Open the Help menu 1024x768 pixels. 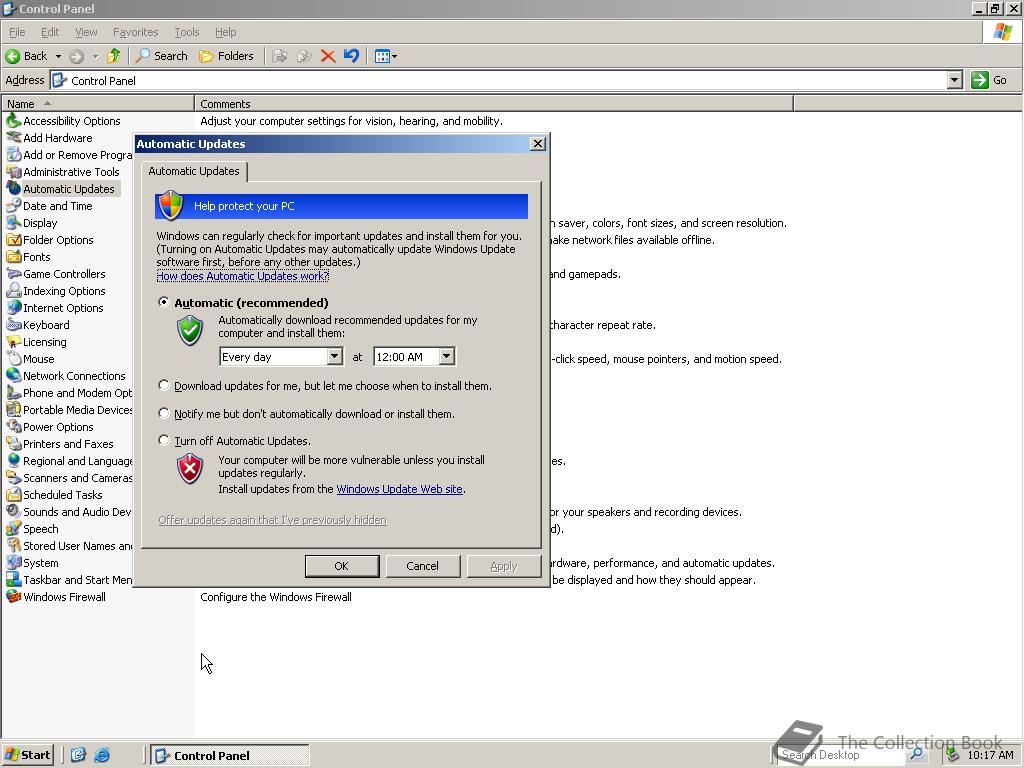[225, 32]
